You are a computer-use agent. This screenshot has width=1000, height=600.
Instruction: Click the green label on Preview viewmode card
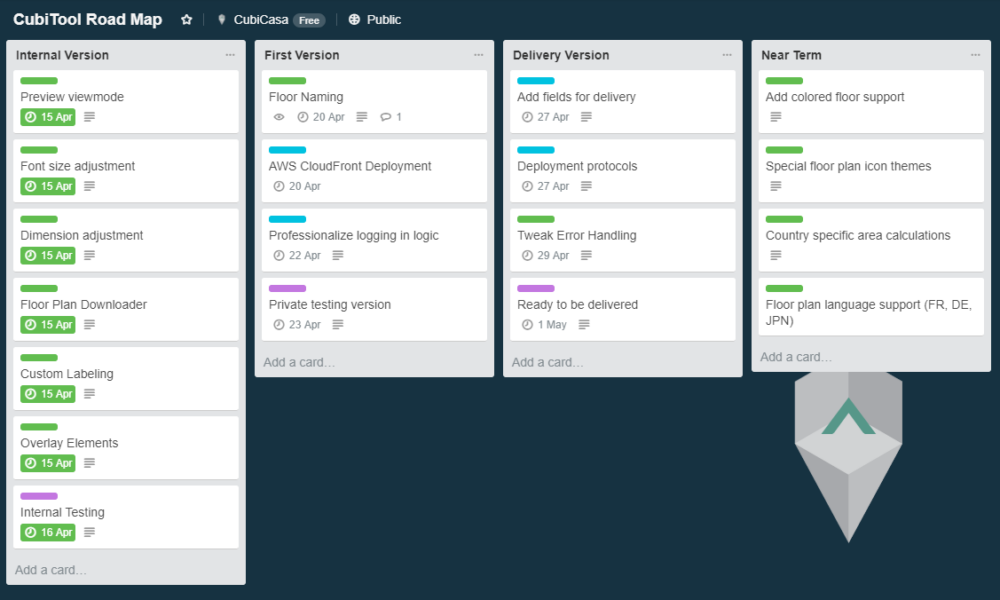click(x=39, y=81)
